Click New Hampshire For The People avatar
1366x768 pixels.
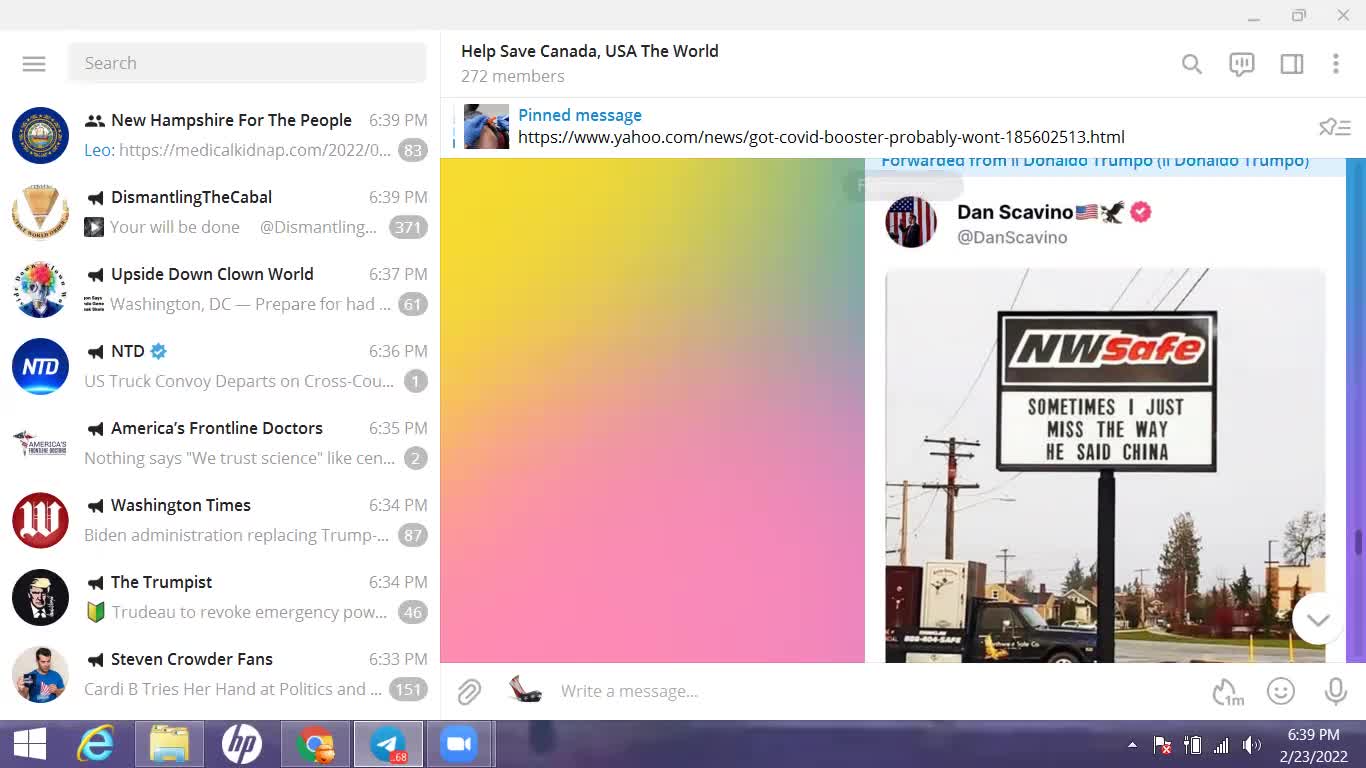pos(40,135)
